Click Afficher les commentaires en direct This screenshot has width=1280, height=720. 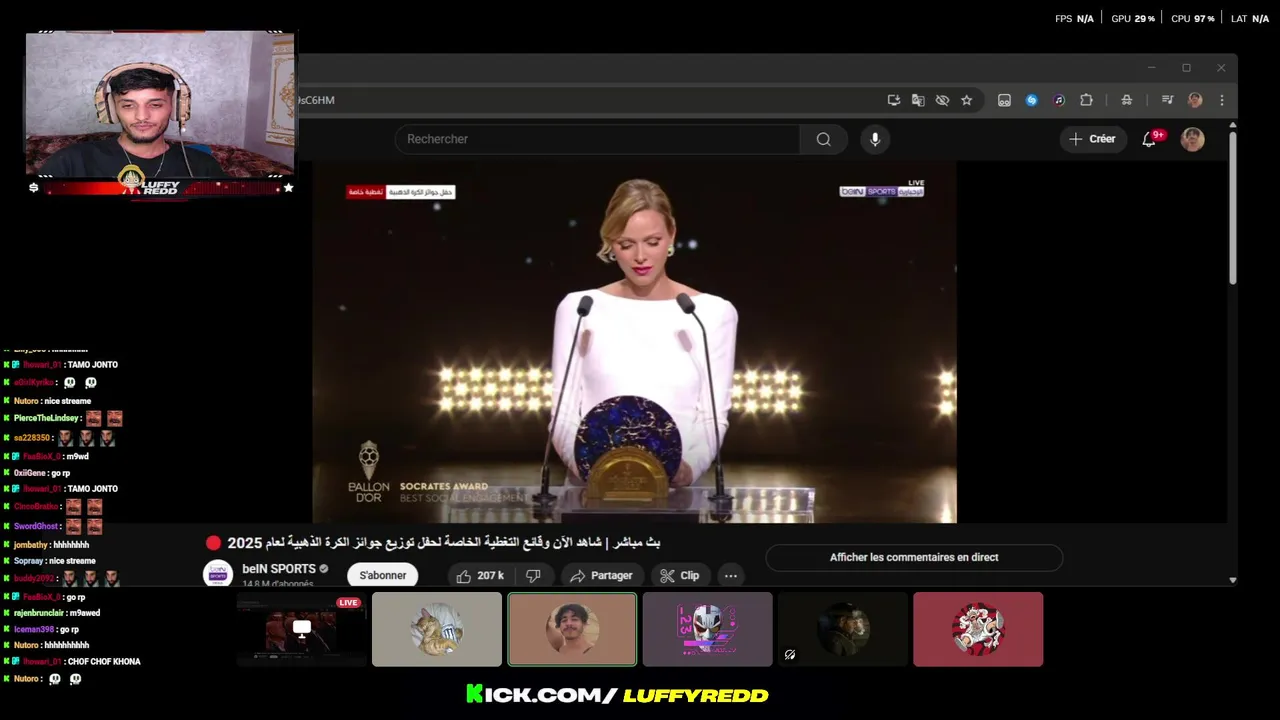(x=914, y=557)
